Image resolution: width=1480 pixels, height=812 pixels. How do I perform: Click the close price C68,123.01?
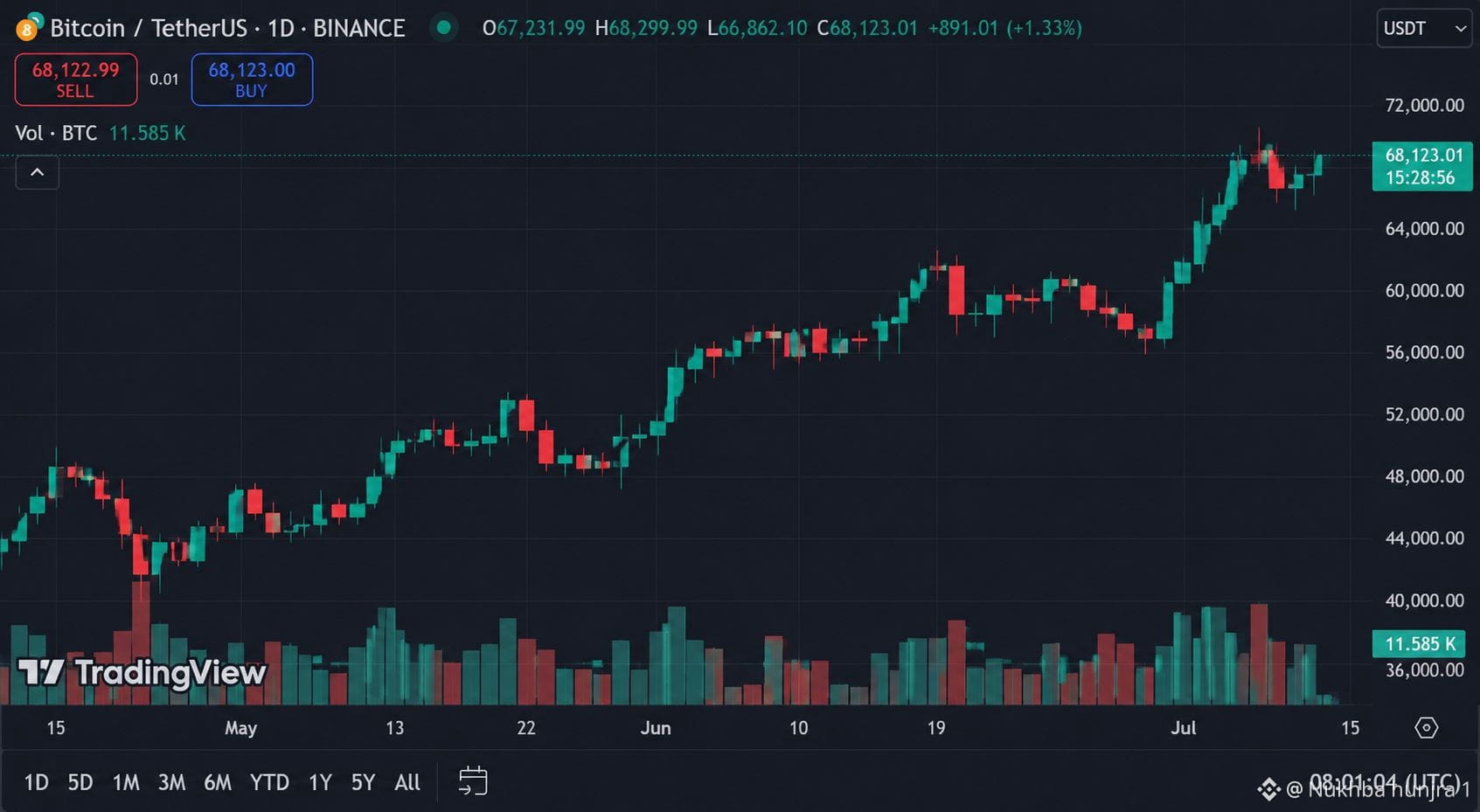[867, 28]
